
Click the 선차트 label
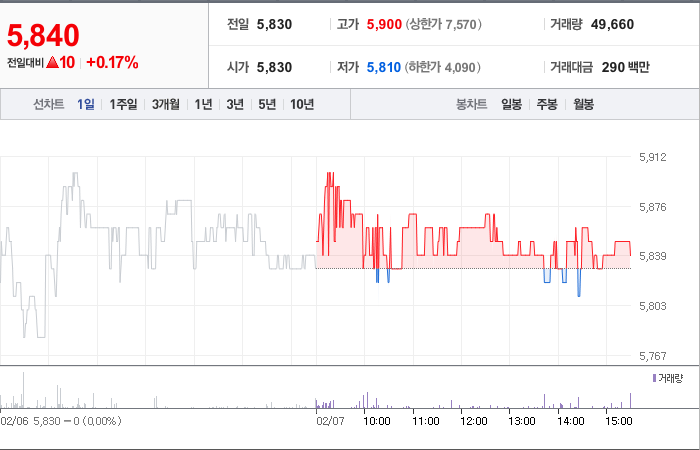coord(49,104)
